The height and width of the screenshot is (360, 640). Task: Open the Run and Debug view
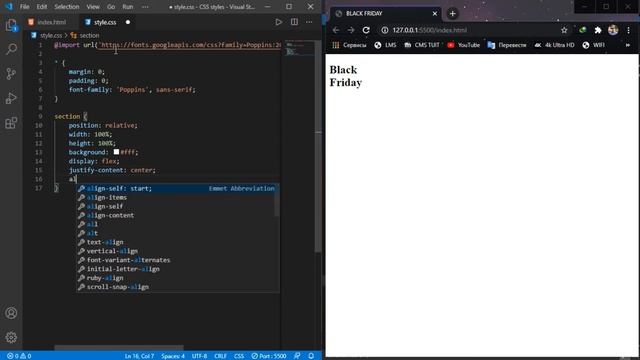(x=11, y=98)
